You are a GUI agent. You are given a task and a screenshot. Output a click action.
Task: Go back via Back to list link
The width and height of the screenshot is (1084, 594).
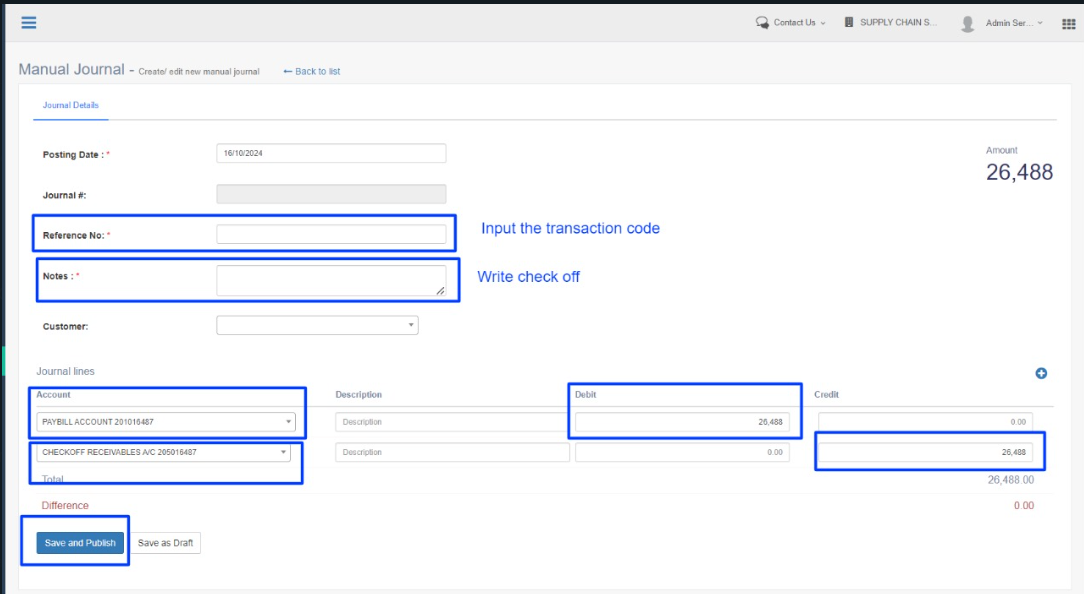click(312, 71)
